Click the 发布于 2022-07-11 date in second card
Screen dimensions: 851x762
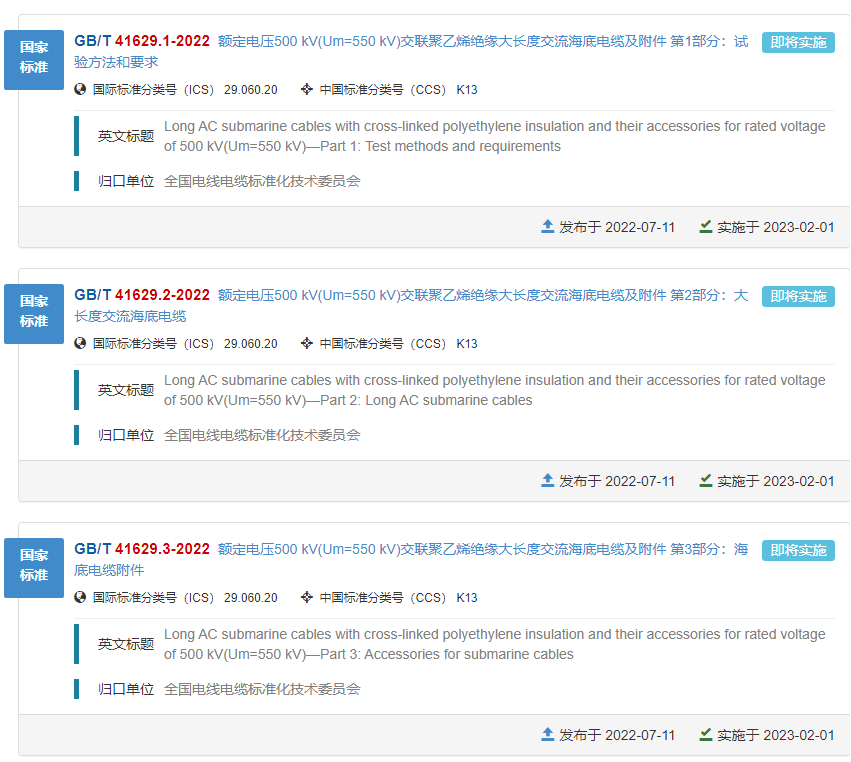coord(616,481)
